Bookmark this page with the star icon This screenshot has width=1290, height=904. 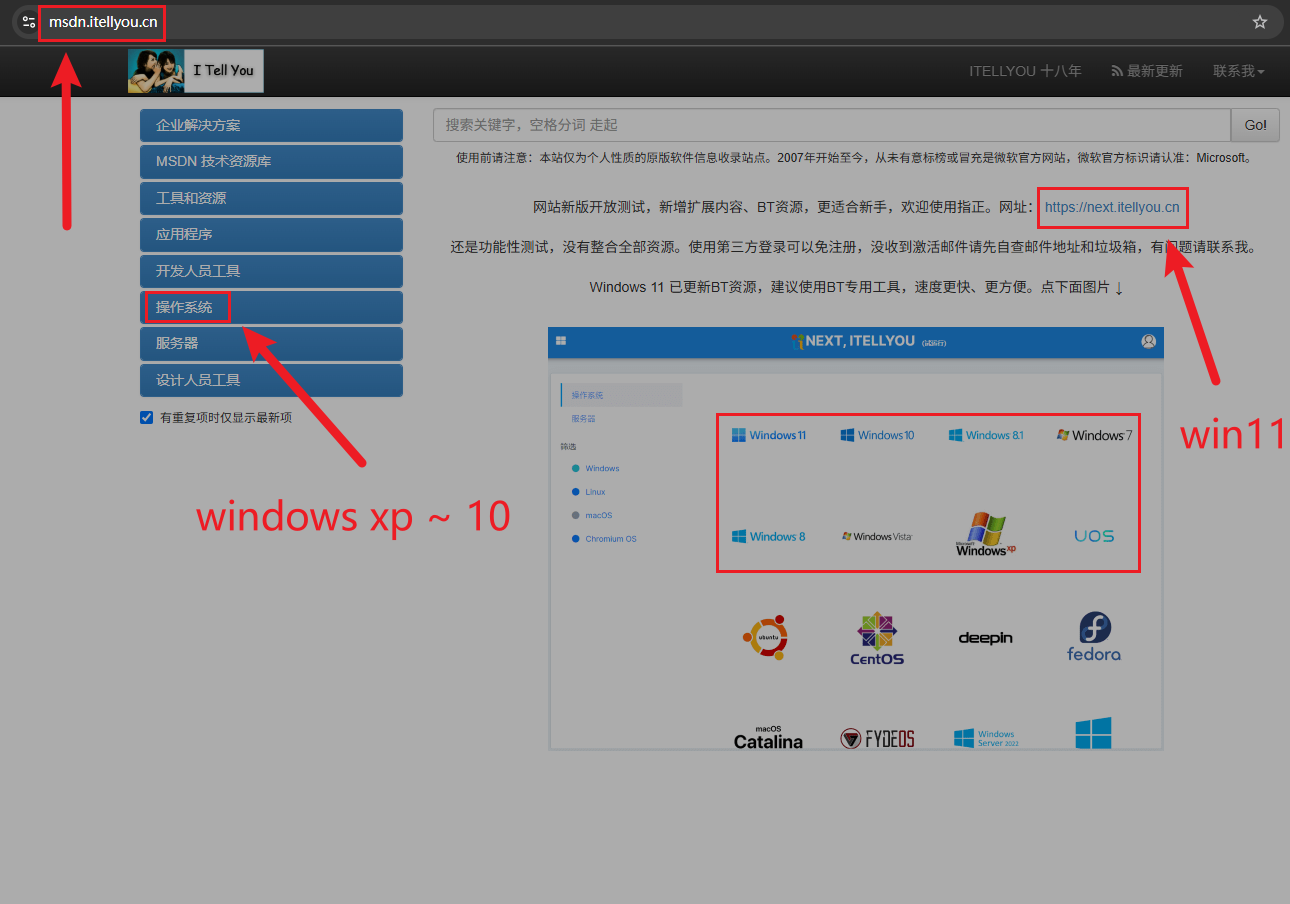coord(1260,22)
